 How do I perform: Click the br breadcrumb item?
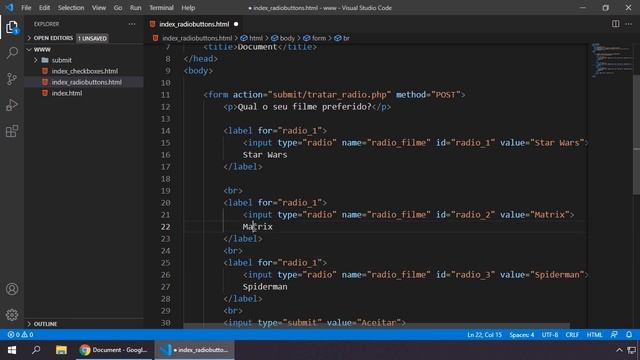[346, 38]
